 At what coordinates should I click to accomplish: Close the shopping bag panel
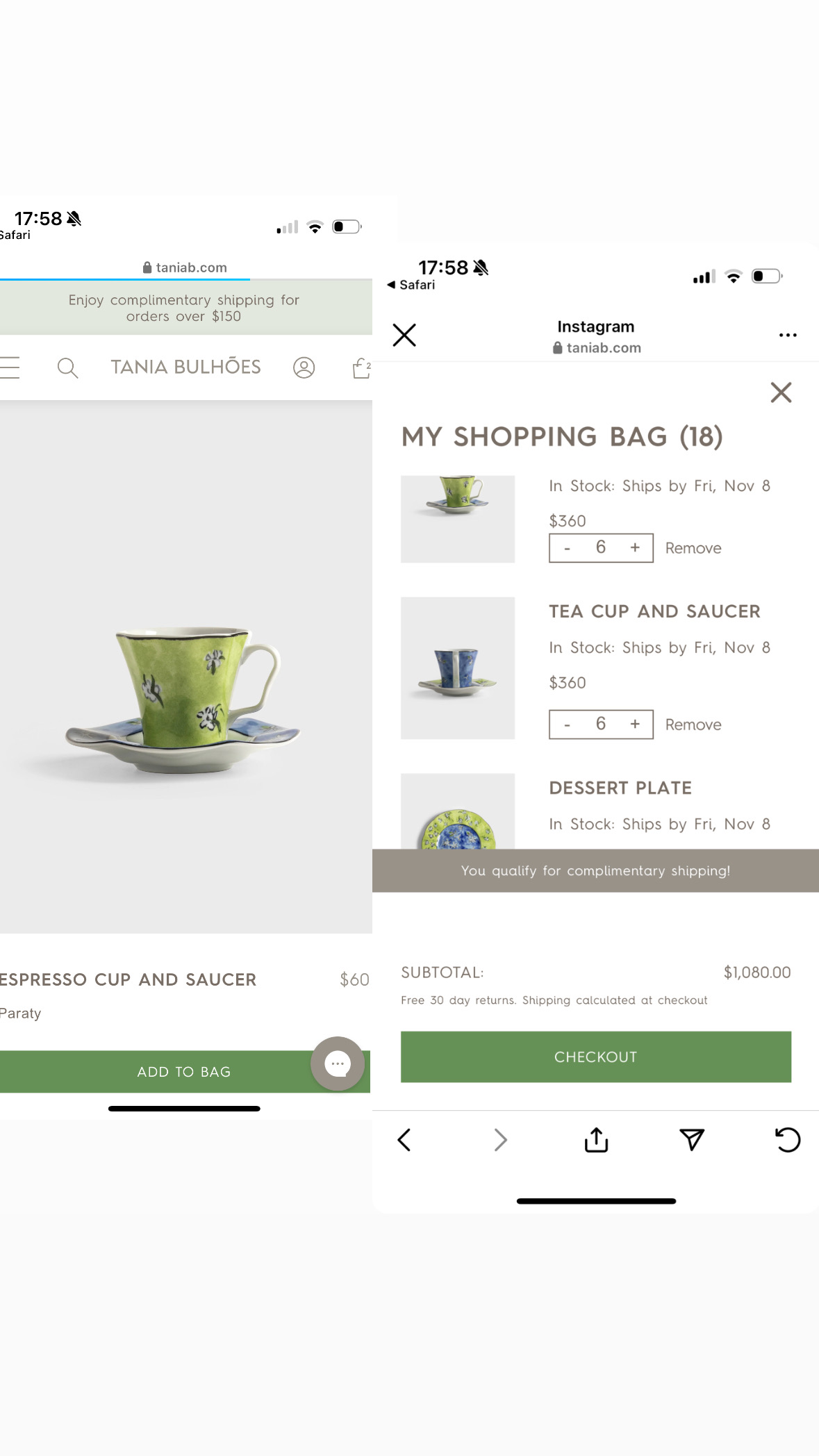click(781, 392)
